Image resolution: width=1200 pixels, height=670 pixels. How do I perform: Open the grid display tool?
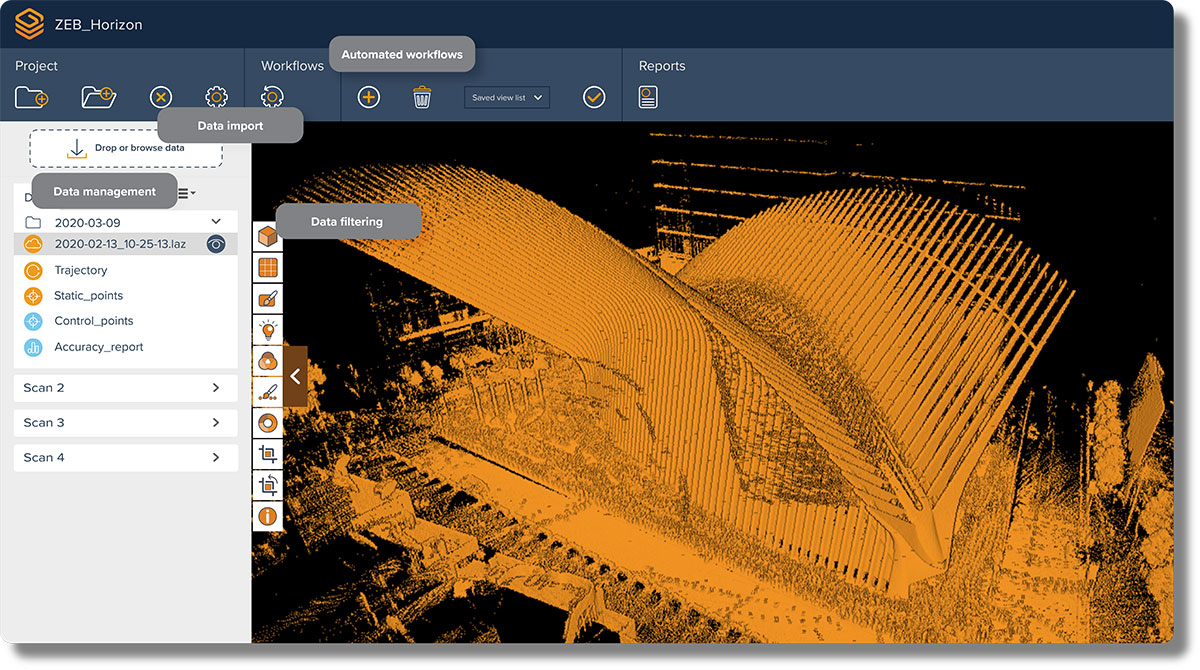tap(267, 267)
